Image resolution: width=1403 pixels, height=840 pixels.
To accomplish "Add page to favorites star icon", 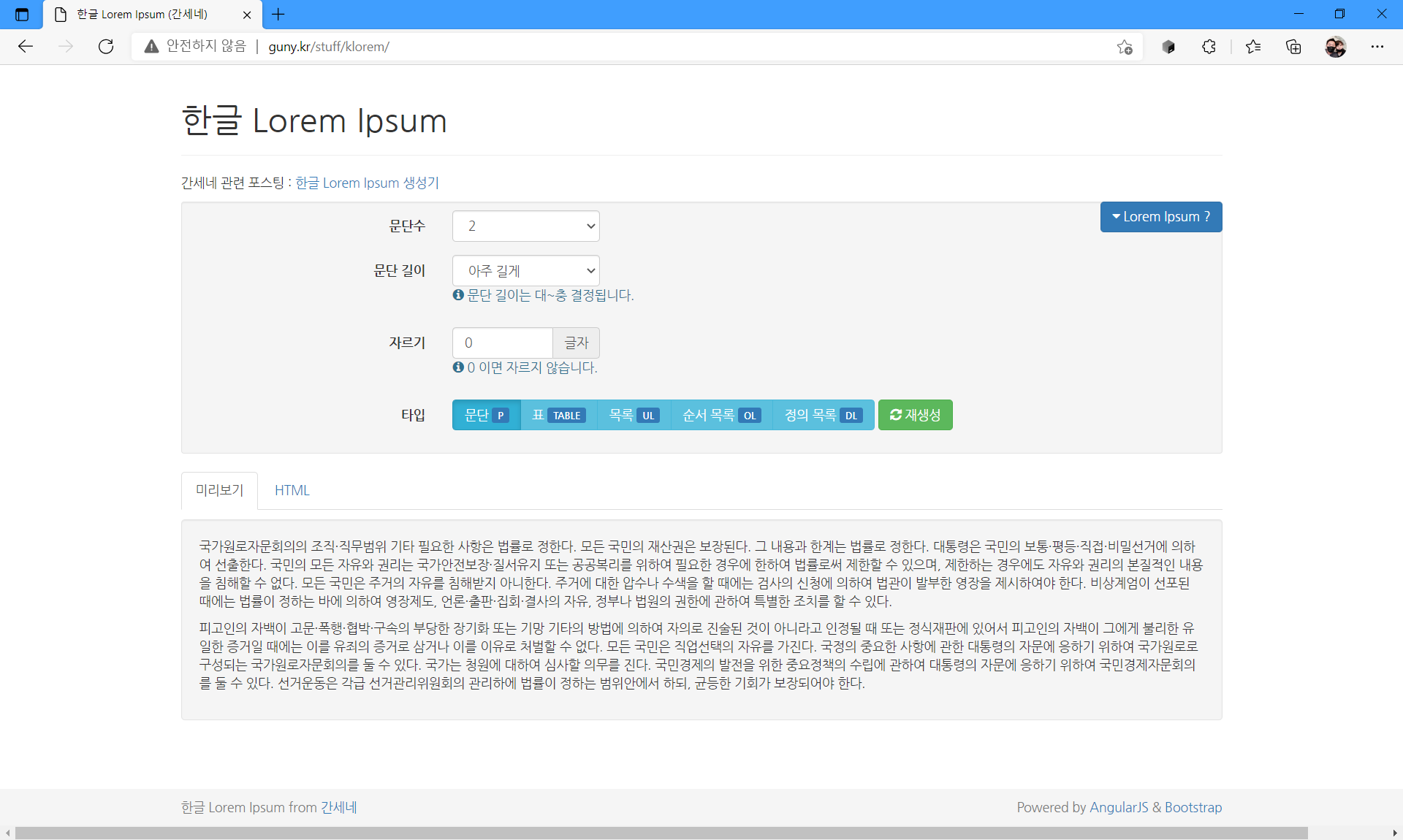I will 1125,47.
